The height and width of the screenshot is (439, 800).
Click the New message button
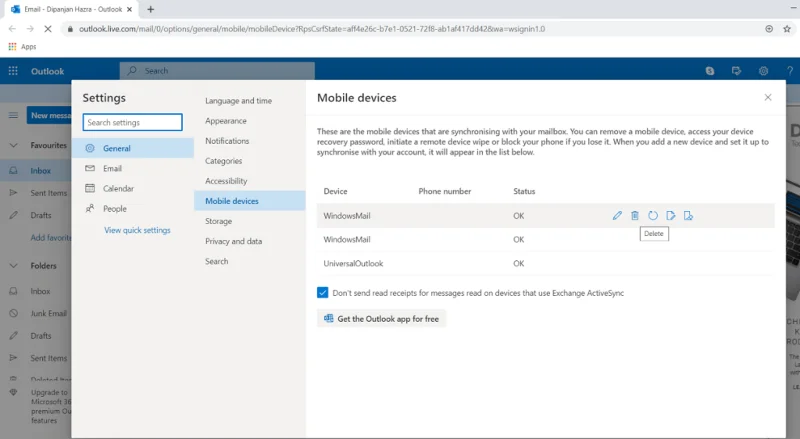[x=49, y=115]
